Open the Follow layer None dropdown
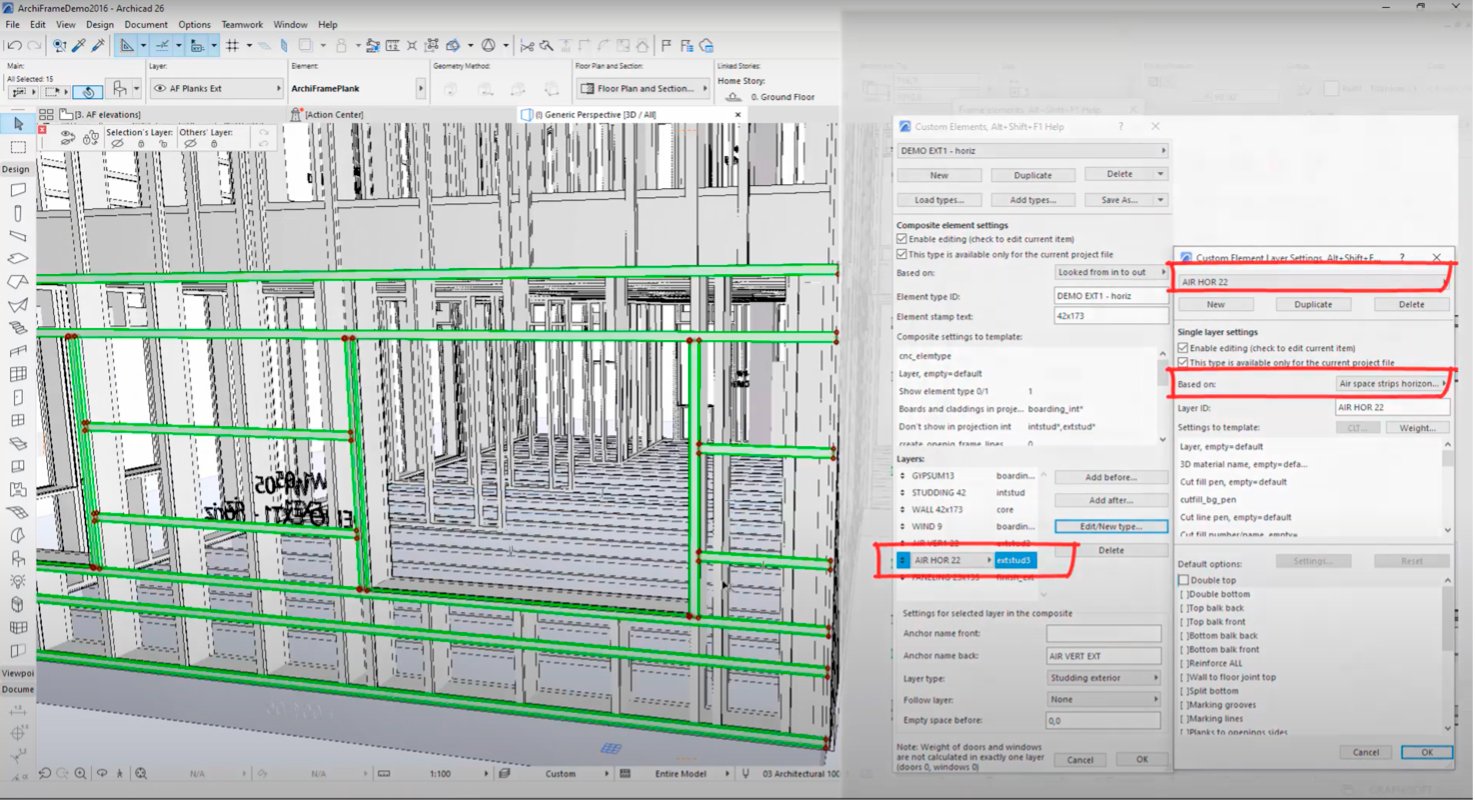This screenshot has width=1475, height=803. 1104,700
